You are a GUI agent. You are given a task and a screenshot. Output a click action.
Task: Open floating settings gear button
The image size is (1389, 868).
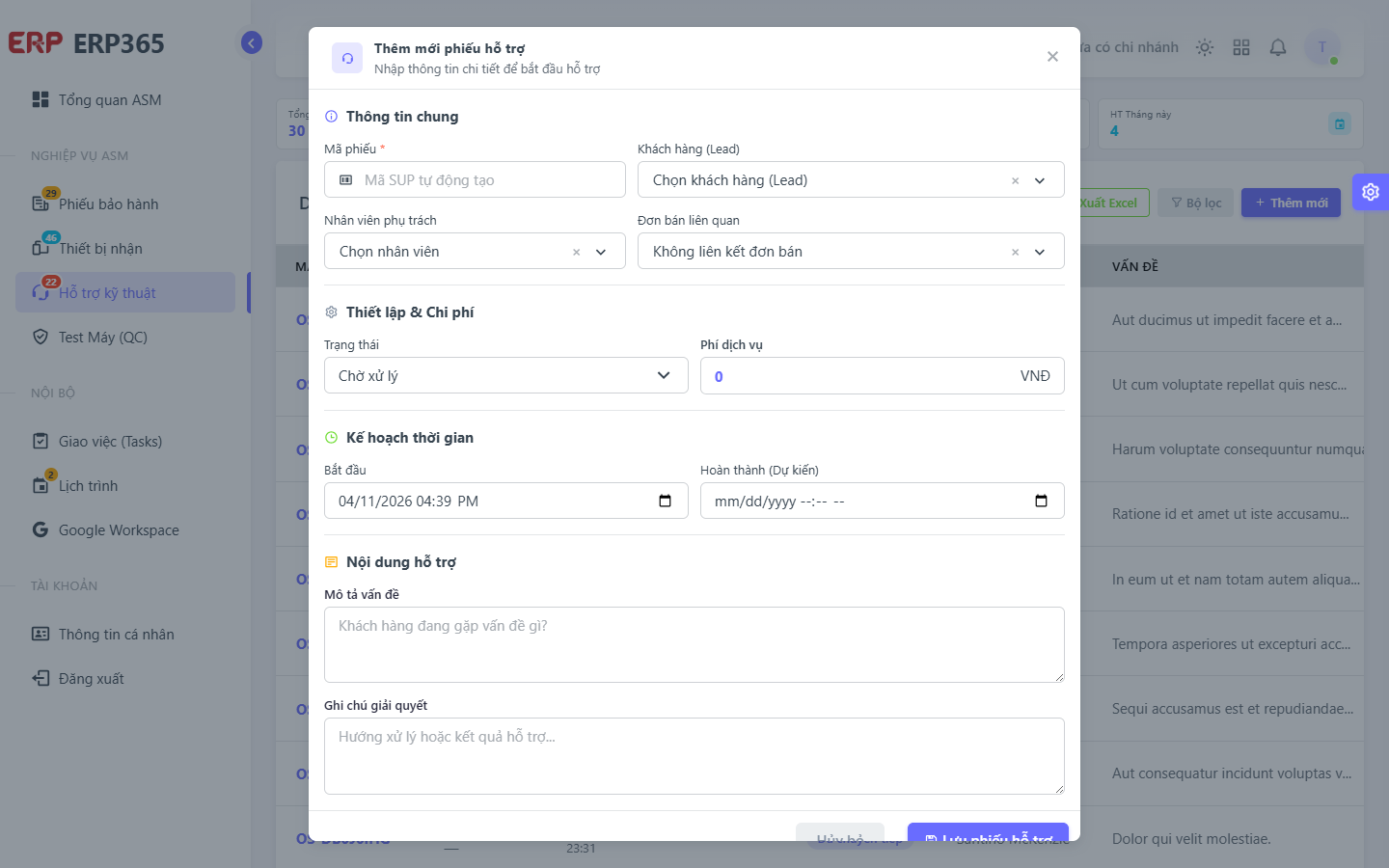pos(1371,192)
